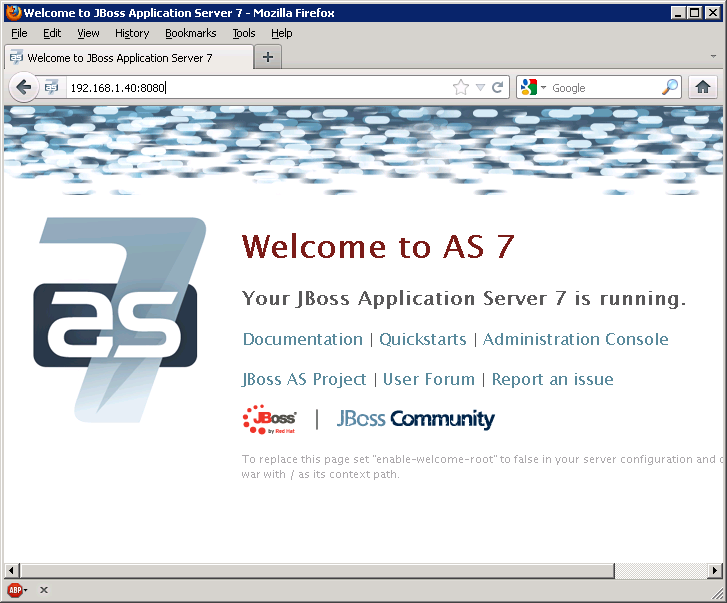This screenshot has width=727, height=603.
Task: Follow the Quickstarts link
Action: (x=422, y=339)
